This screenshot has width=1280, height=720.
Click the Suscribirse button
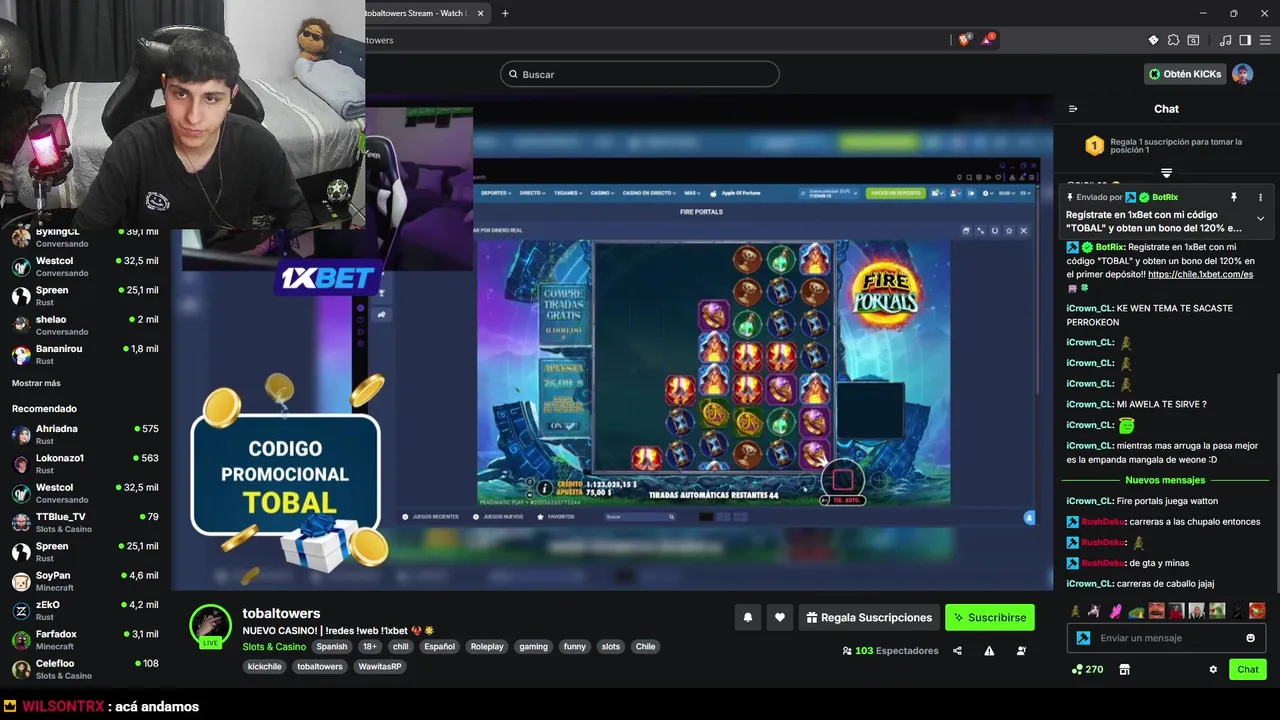990,618
